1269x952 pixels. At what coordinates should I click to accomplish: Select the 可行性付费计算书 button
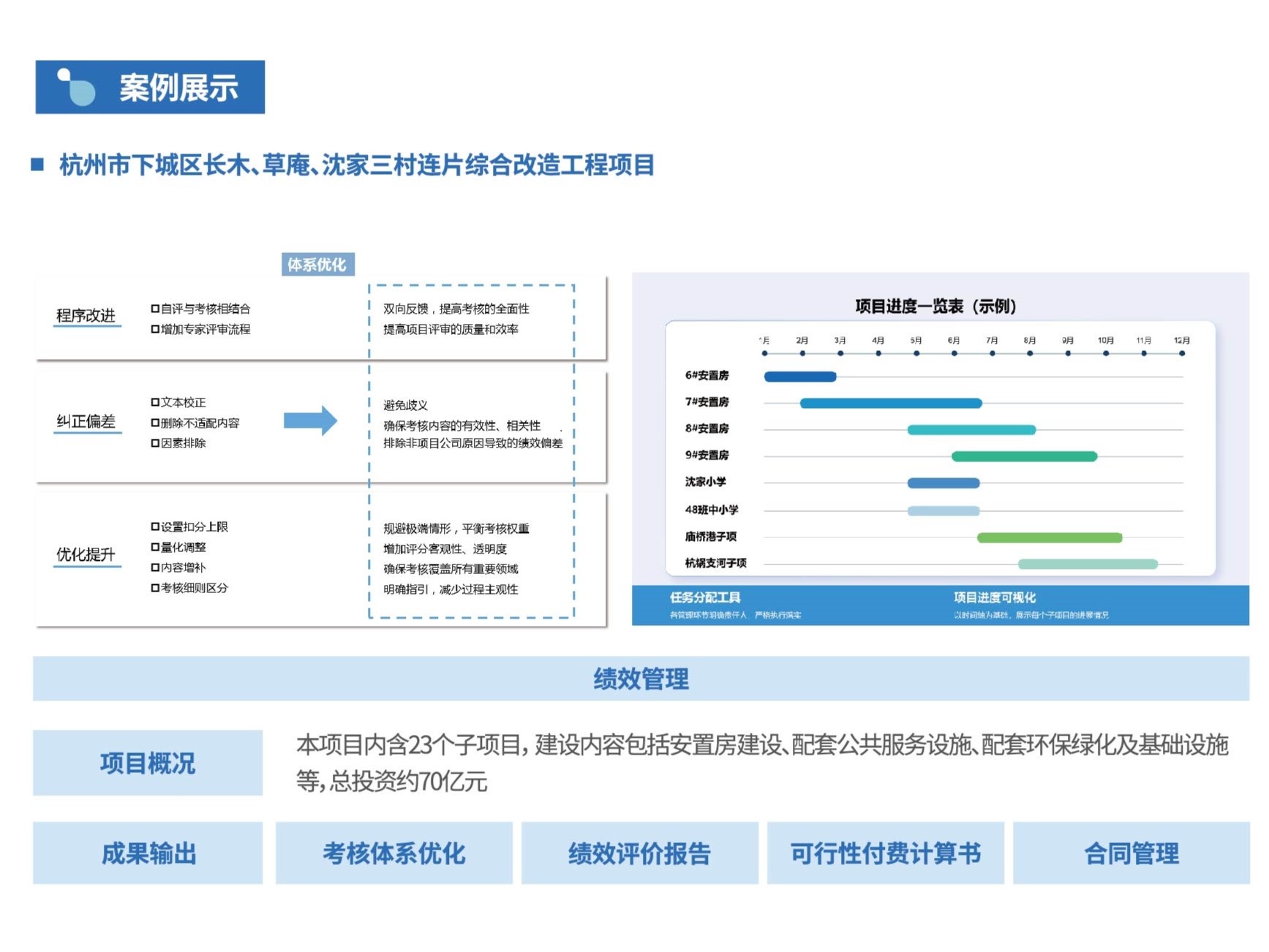click(885, 853)
